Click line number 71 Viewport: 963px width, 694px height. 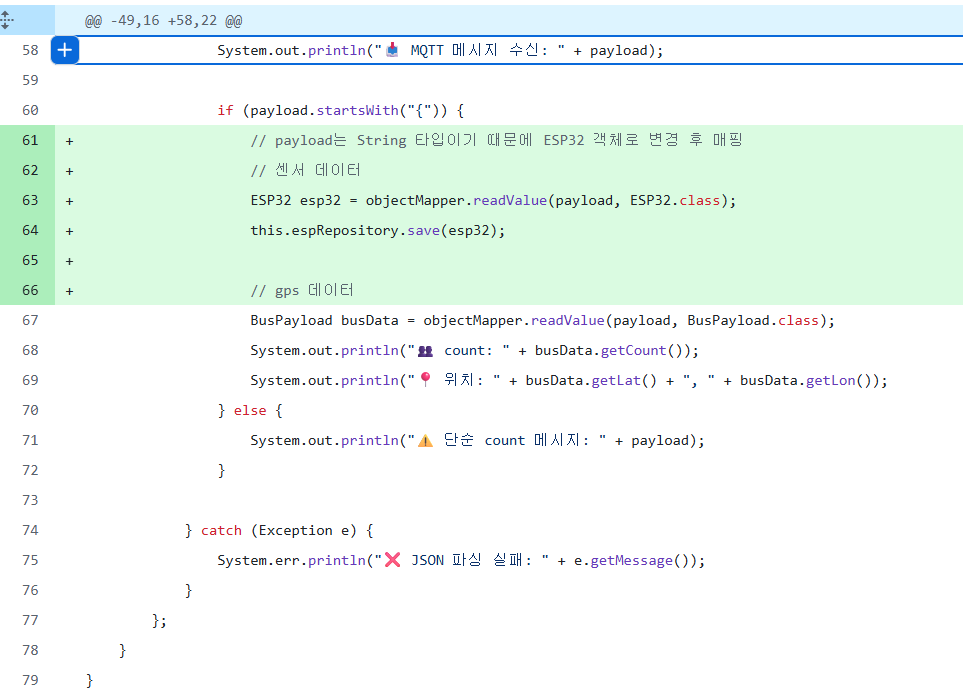coord(30,440)
